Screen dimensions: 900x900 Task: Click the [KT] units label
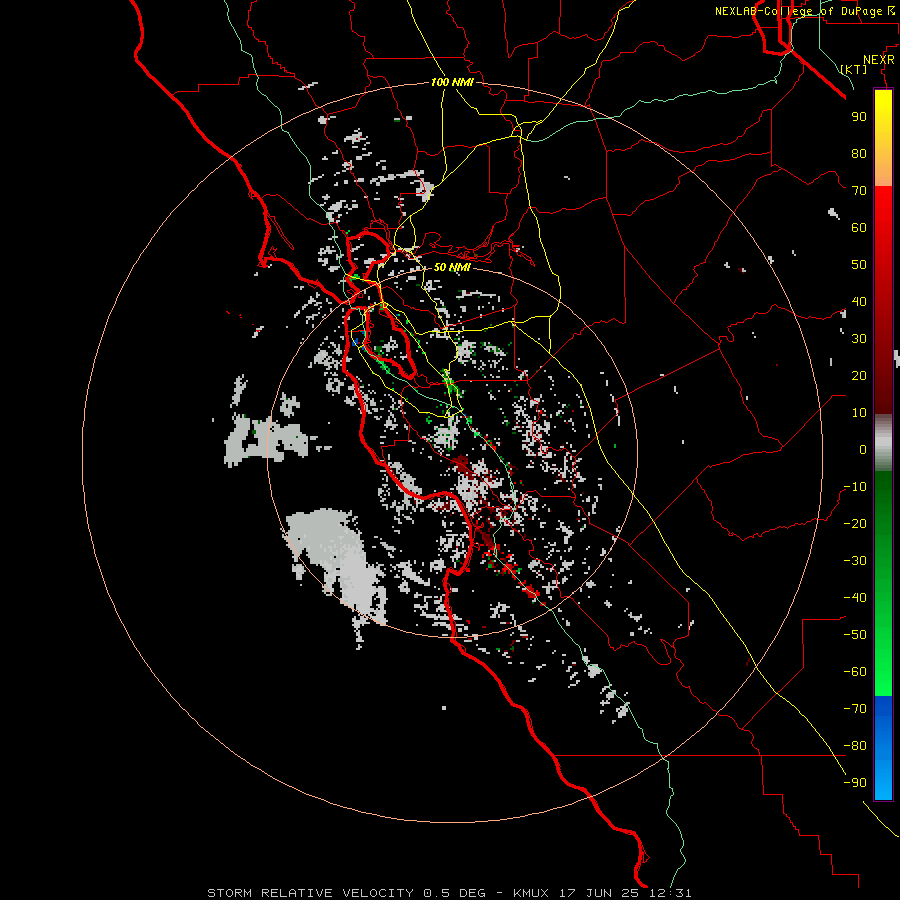(x=854, y=69)
